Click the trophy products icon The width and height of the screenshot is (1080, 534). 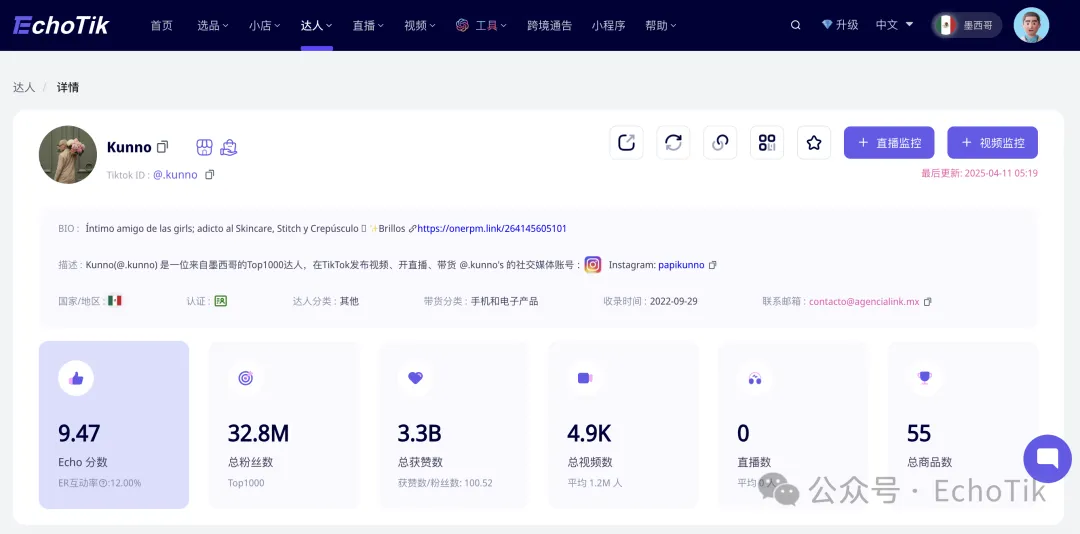924,377
